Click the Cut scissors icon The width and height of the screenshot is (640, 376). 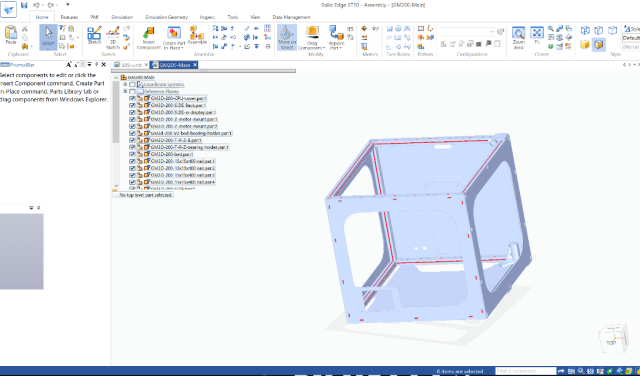[x=24, y=29]
